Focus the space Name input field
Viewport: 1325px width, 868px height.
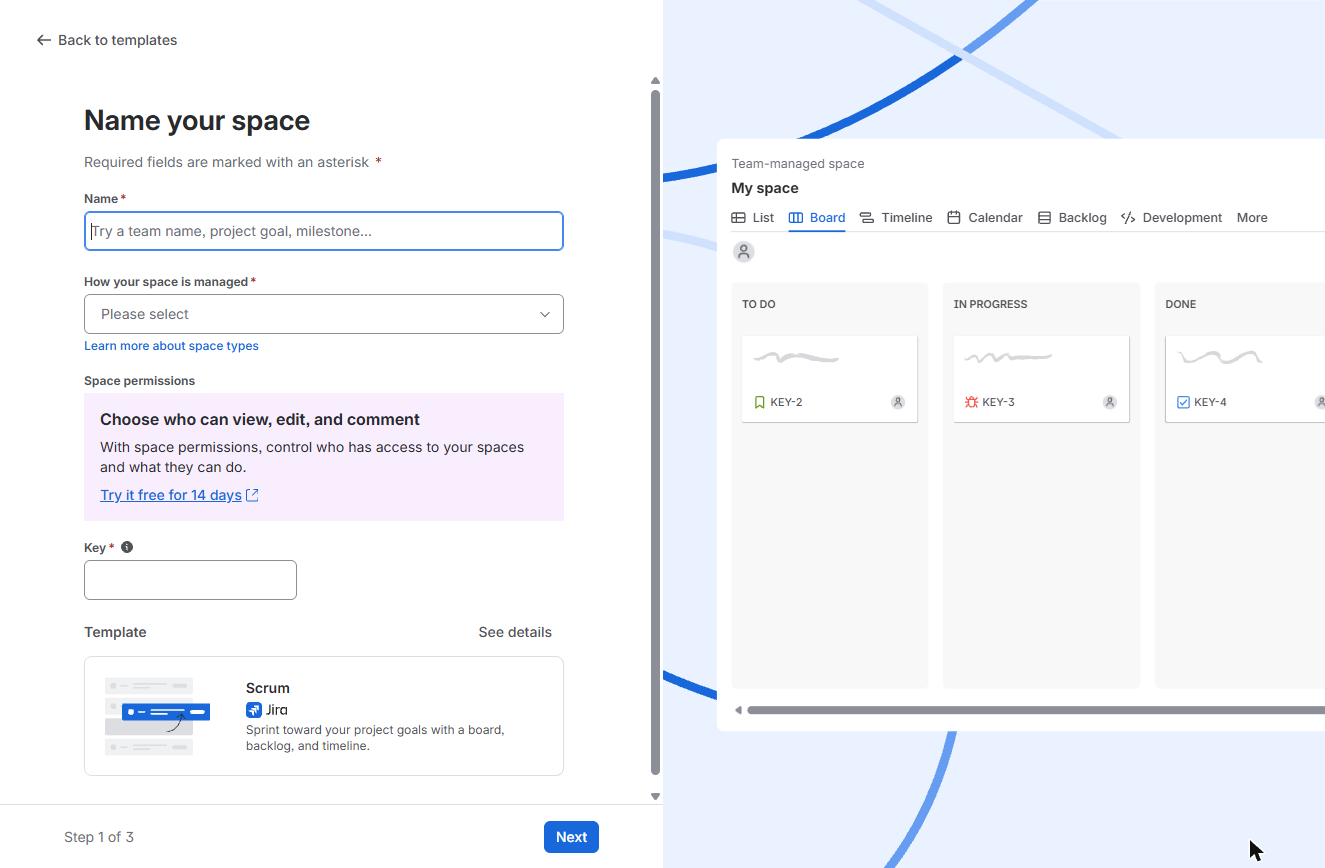point(324,231)
